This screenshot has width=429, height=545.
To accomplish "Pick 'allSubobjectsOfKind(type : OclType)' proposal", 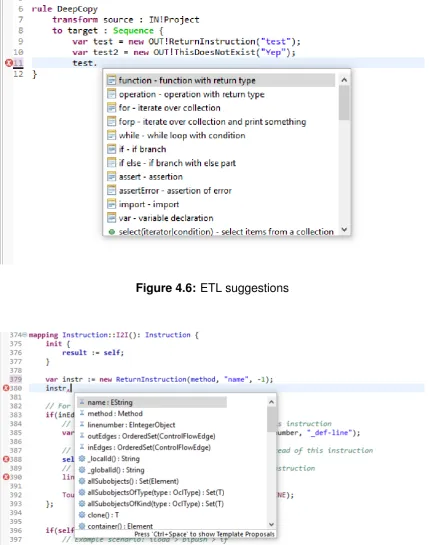I will click(155, 504).
